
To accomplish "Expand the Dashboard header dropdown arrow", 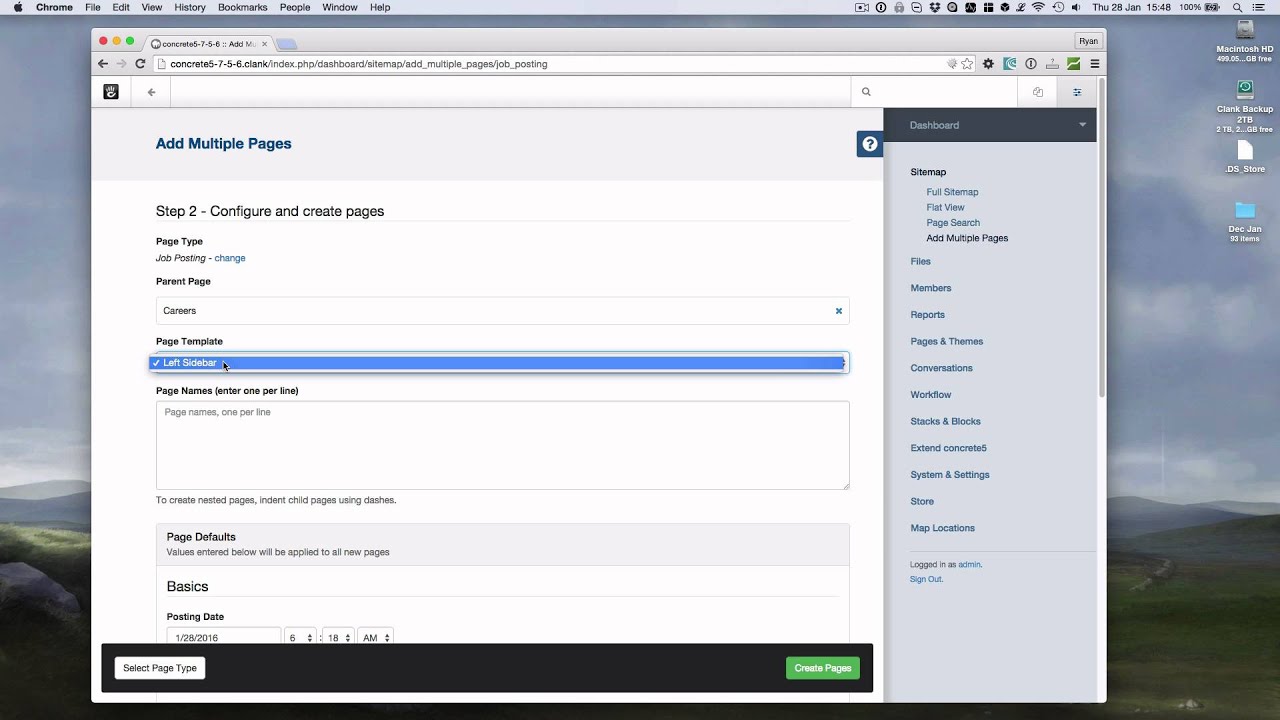I will tap(1082, 125).
